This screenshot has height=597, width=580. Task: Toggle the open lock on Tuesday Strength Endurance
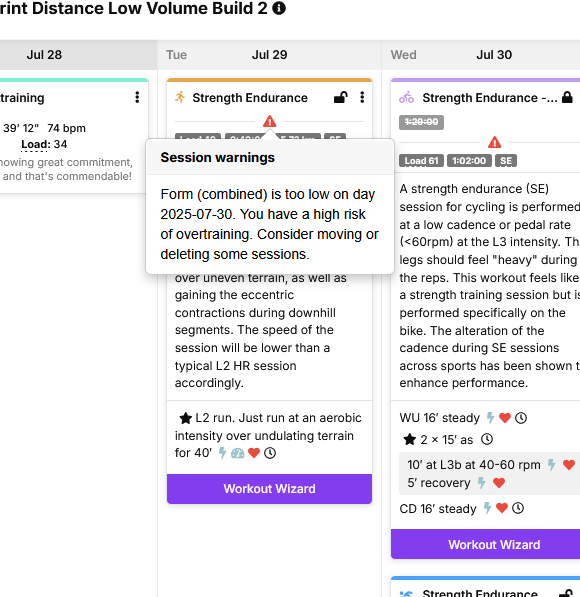click(x=340, y=97)
